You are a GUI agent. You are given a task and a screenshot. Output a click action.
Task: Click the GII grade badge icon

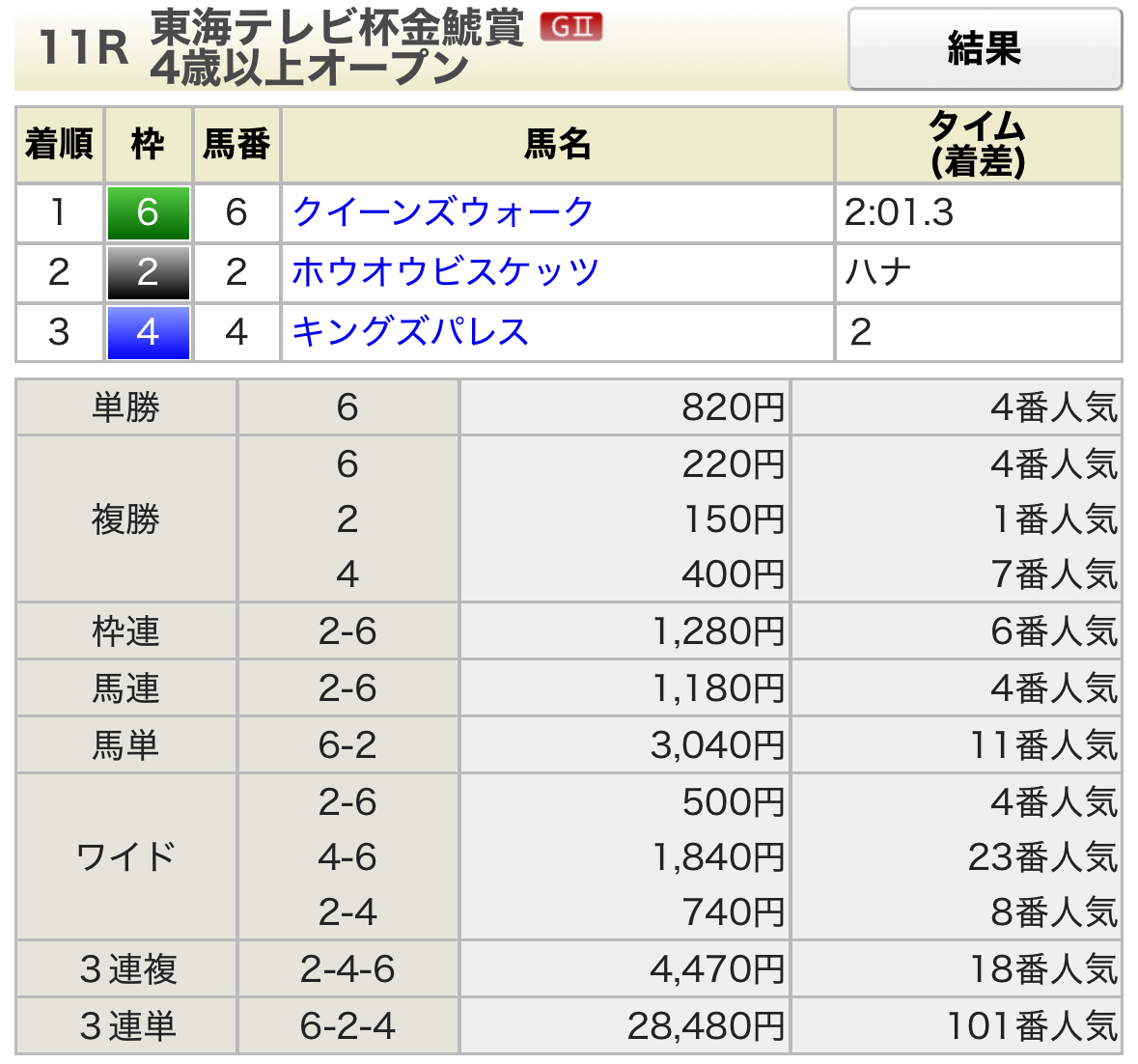coord(571,27)
